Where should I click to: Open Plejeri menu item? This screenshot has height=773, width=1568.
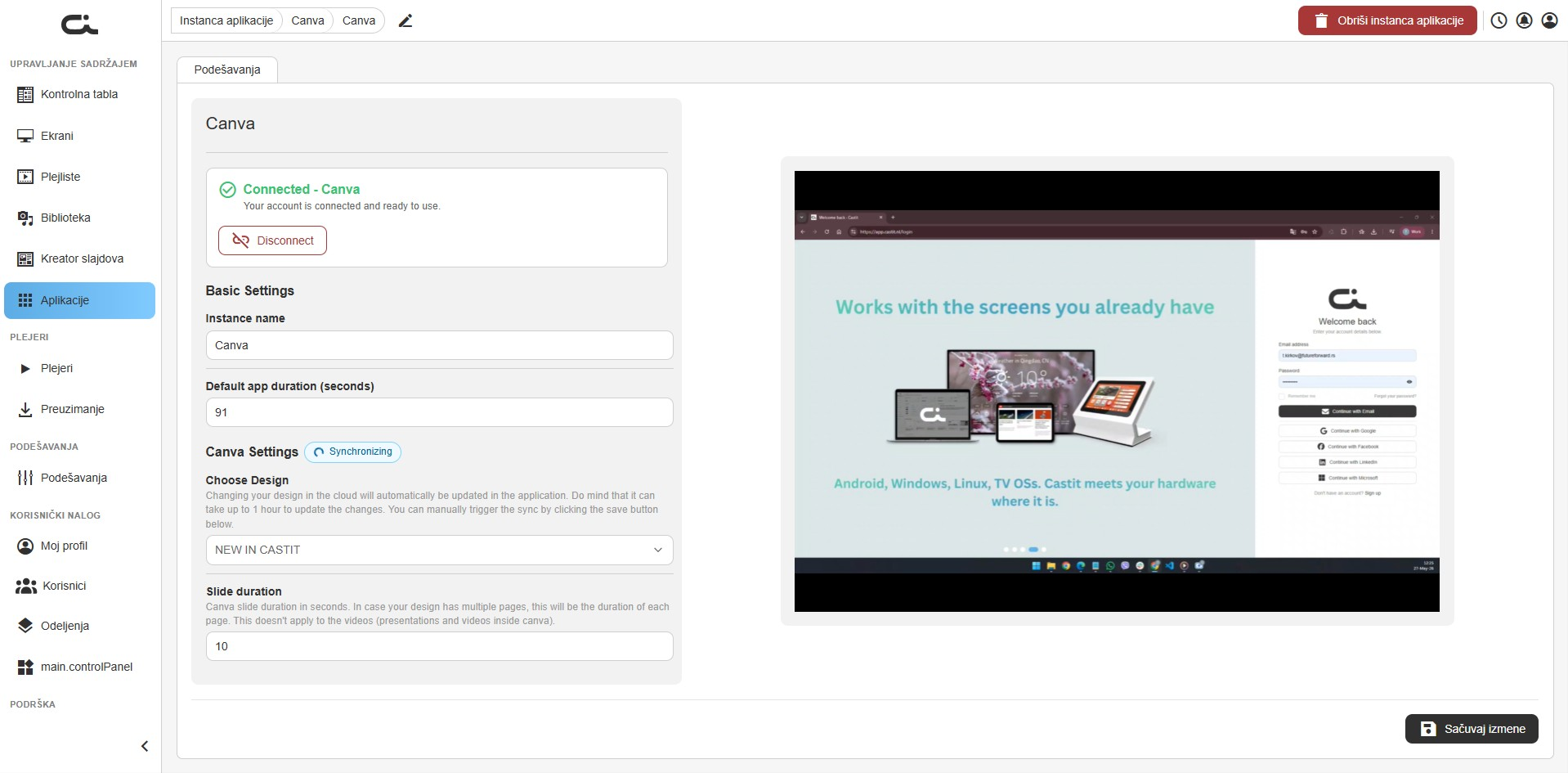pos(79,369)
